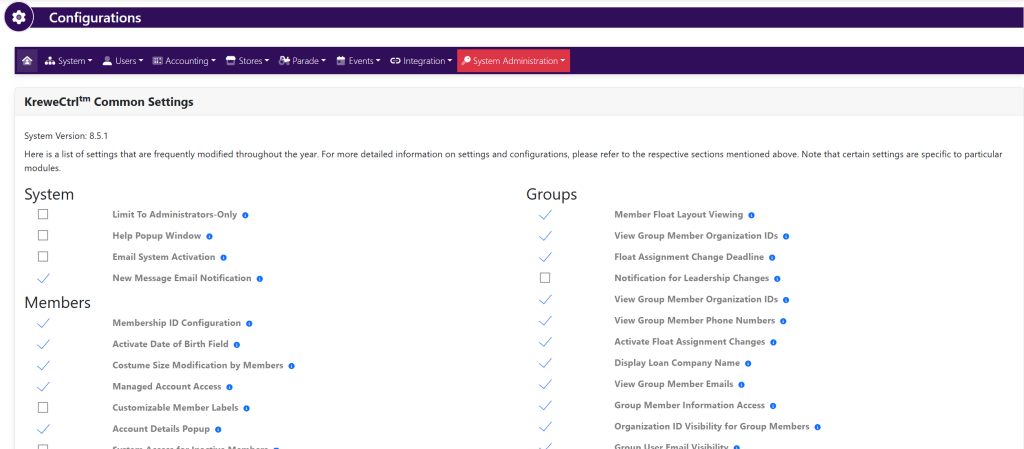1024x449 pixels.
Task: Select the Integration menu item
Action: [420, 61]
